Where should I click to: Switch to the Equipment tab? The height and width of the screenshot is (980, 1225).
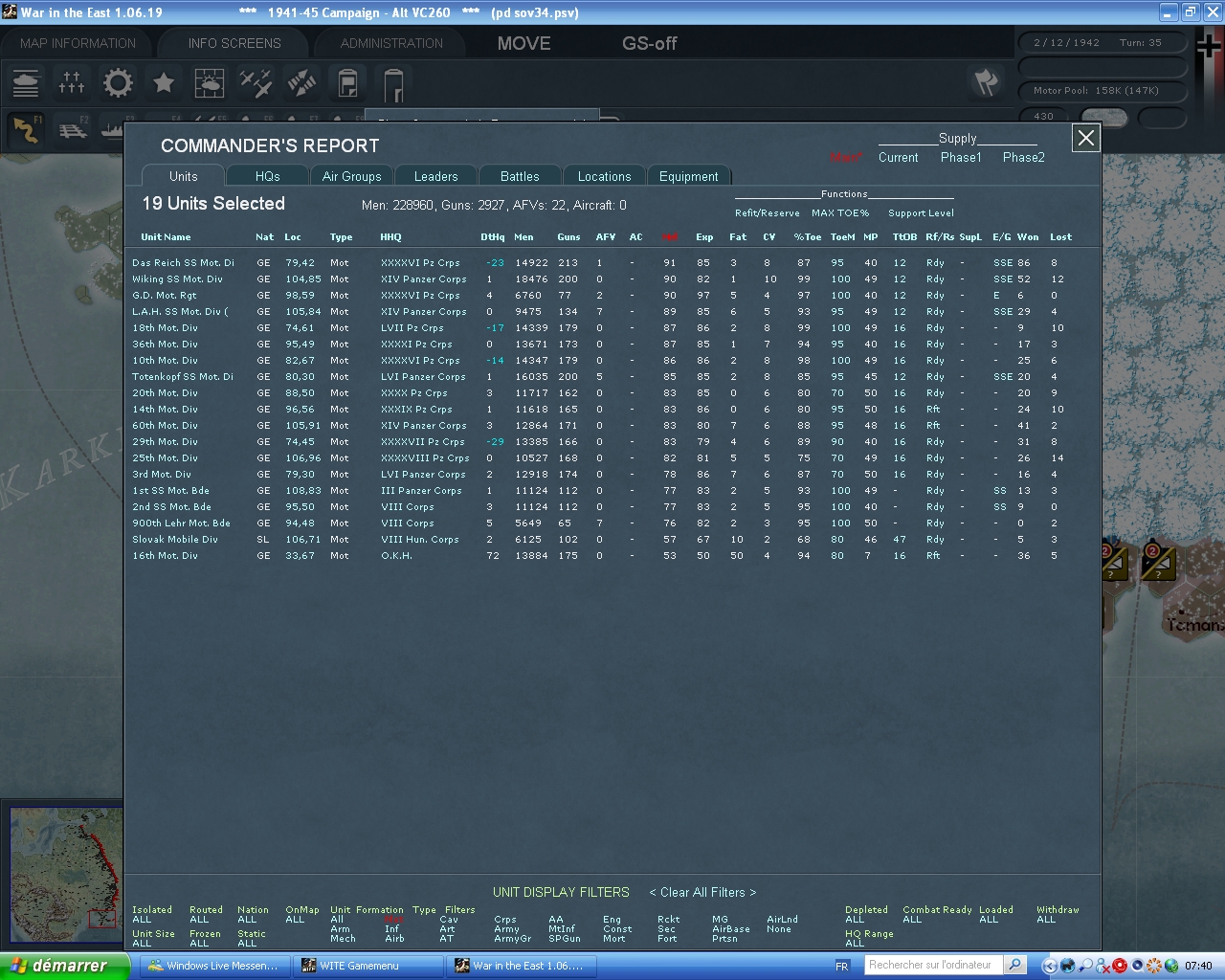click(689, 176)
